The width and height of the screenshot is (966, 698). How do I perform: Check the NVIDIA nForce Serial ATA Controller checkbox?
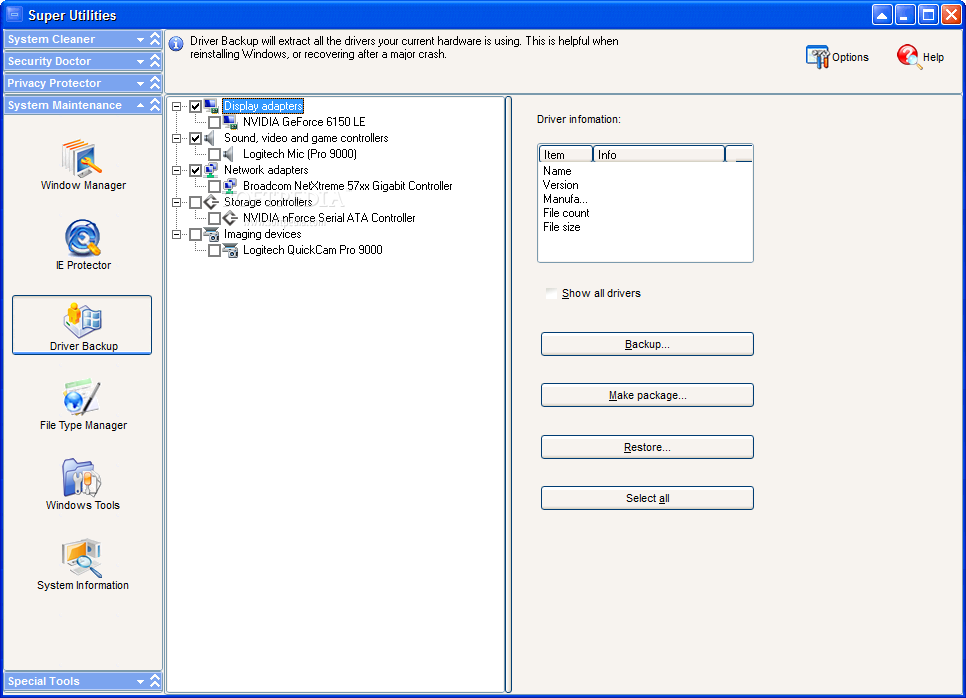tap(214, 218)
